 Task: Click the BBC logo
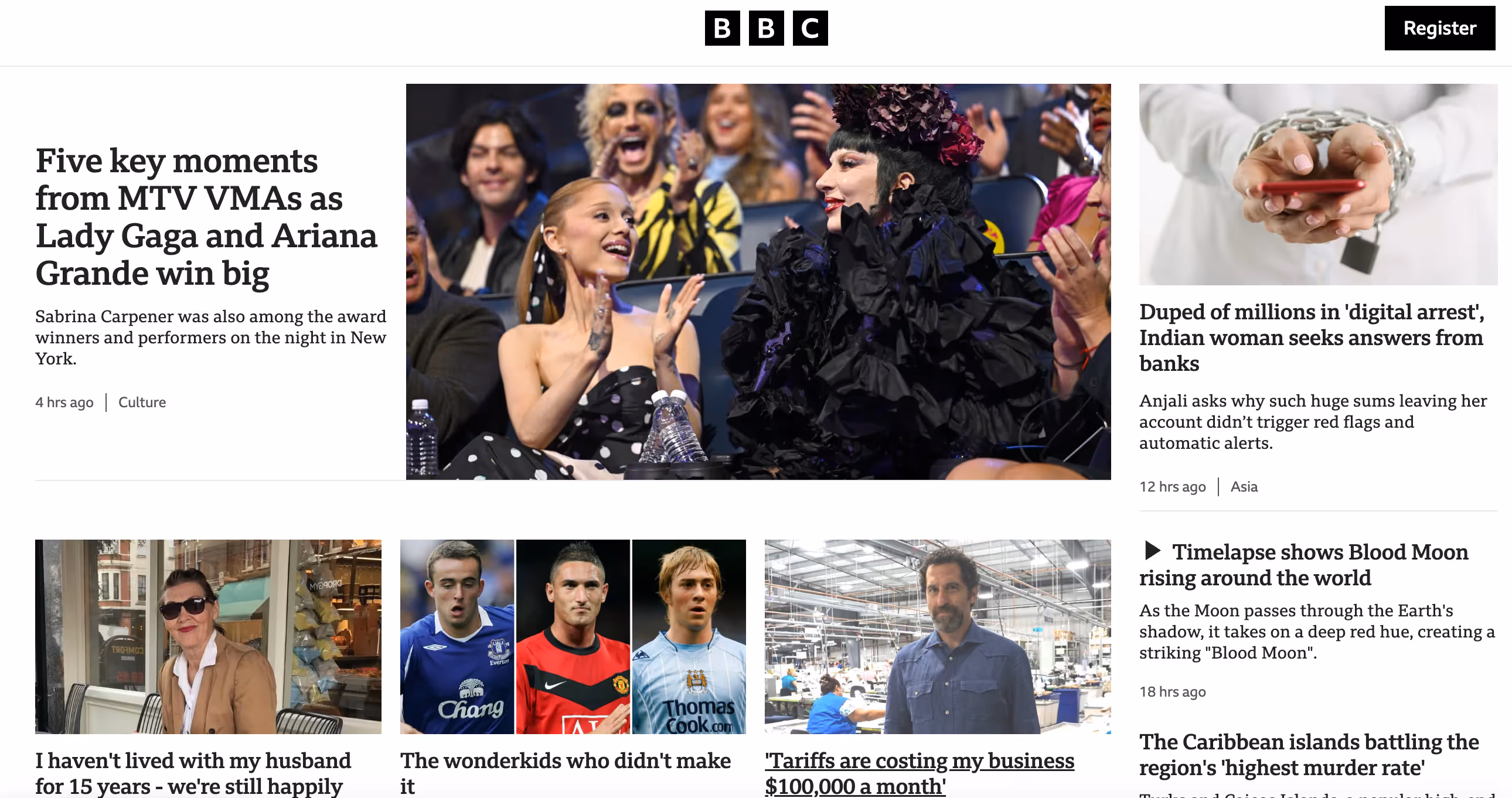pyautogui.click(x=766, y=28)
